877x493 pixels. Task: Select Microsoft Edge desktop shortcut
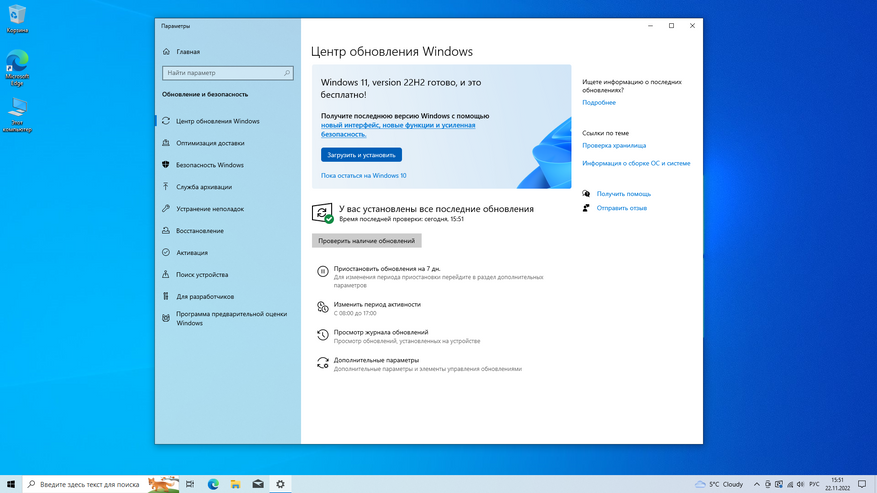click(x=17, y=68)
